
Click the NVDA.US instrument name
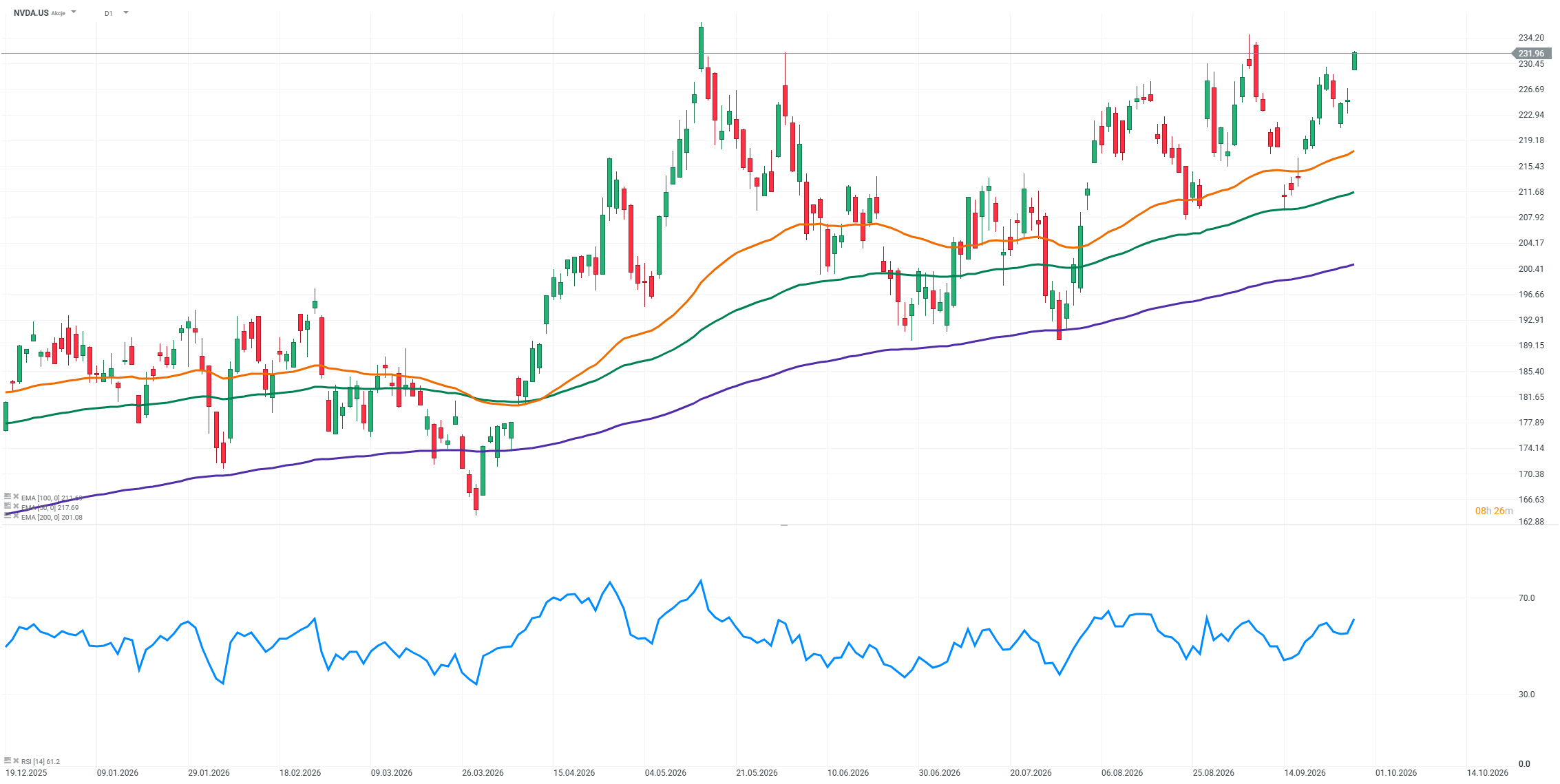click(31, 13)
